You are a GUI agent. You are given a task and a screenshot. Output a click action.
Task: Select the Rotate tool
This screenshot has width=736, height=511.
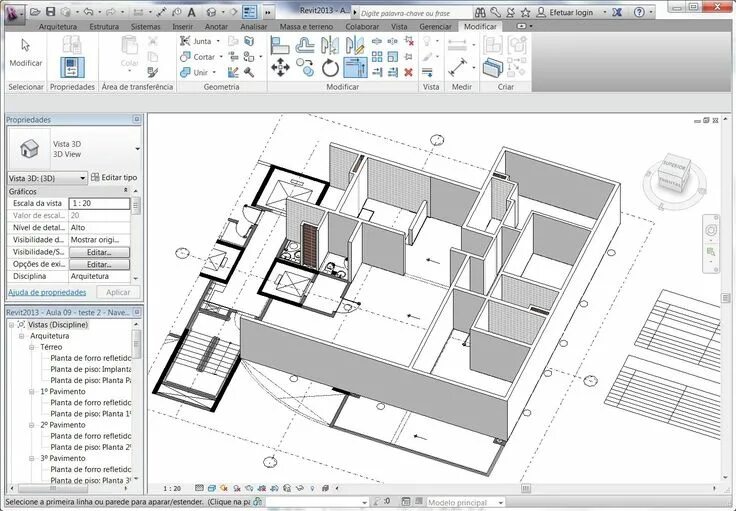click(330, 68)
